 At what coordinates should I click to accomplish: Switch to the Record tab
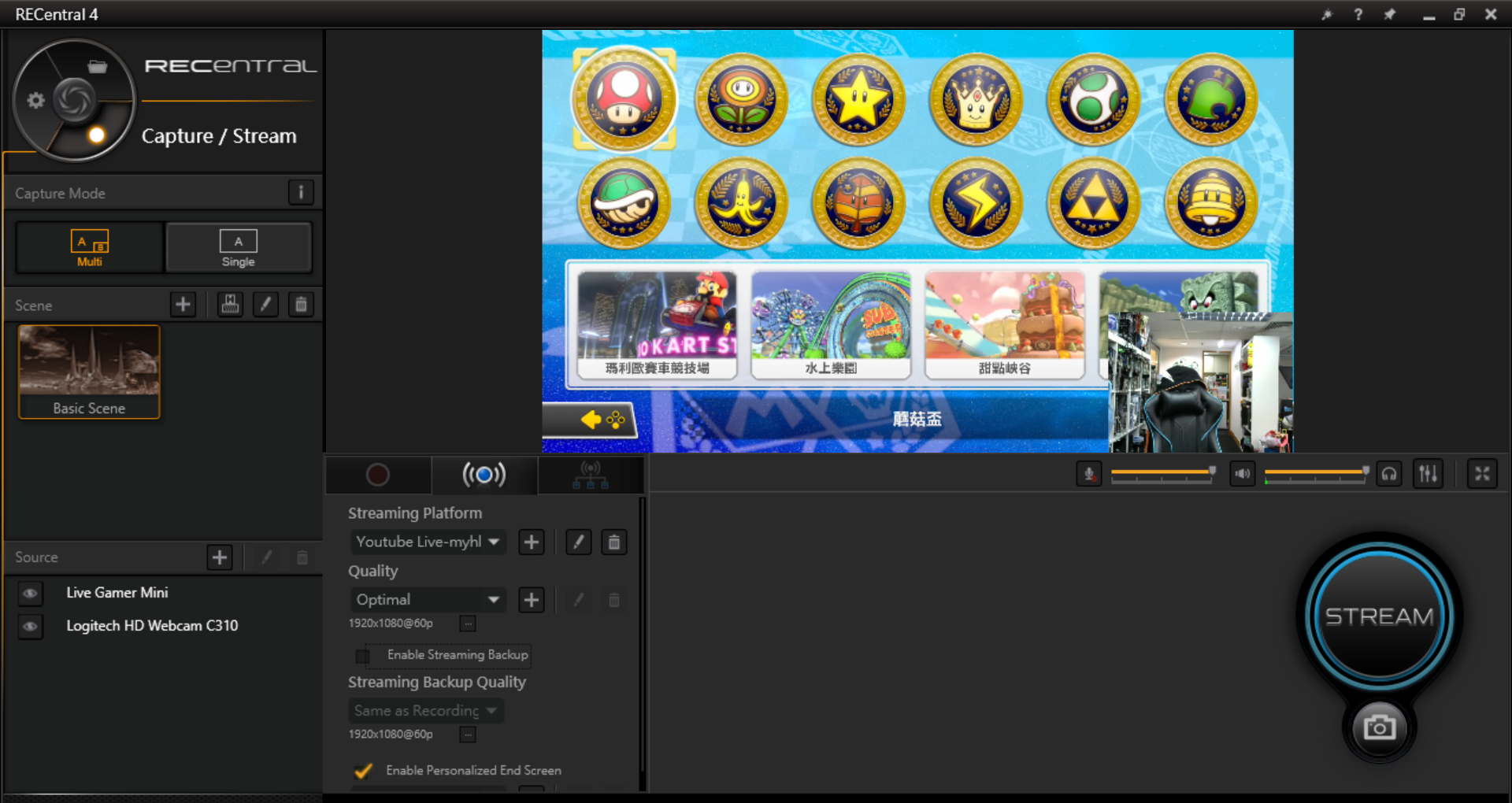point(378,475)
